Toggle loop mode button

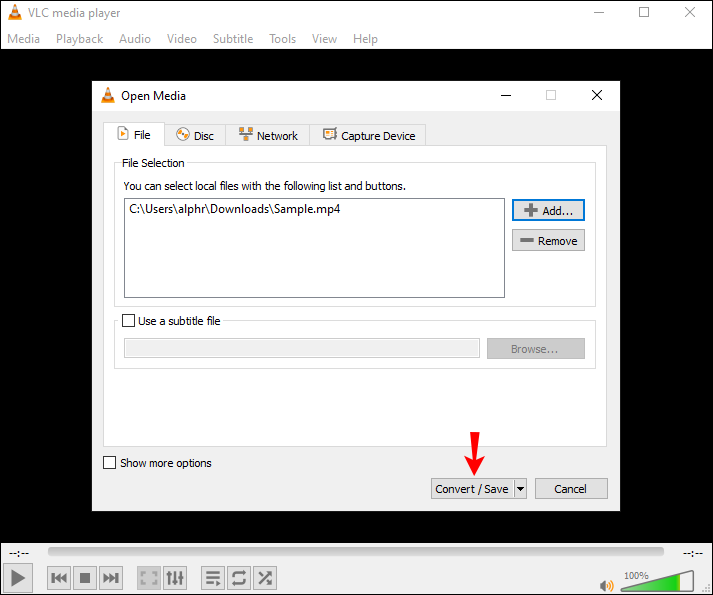coord(239,578)
